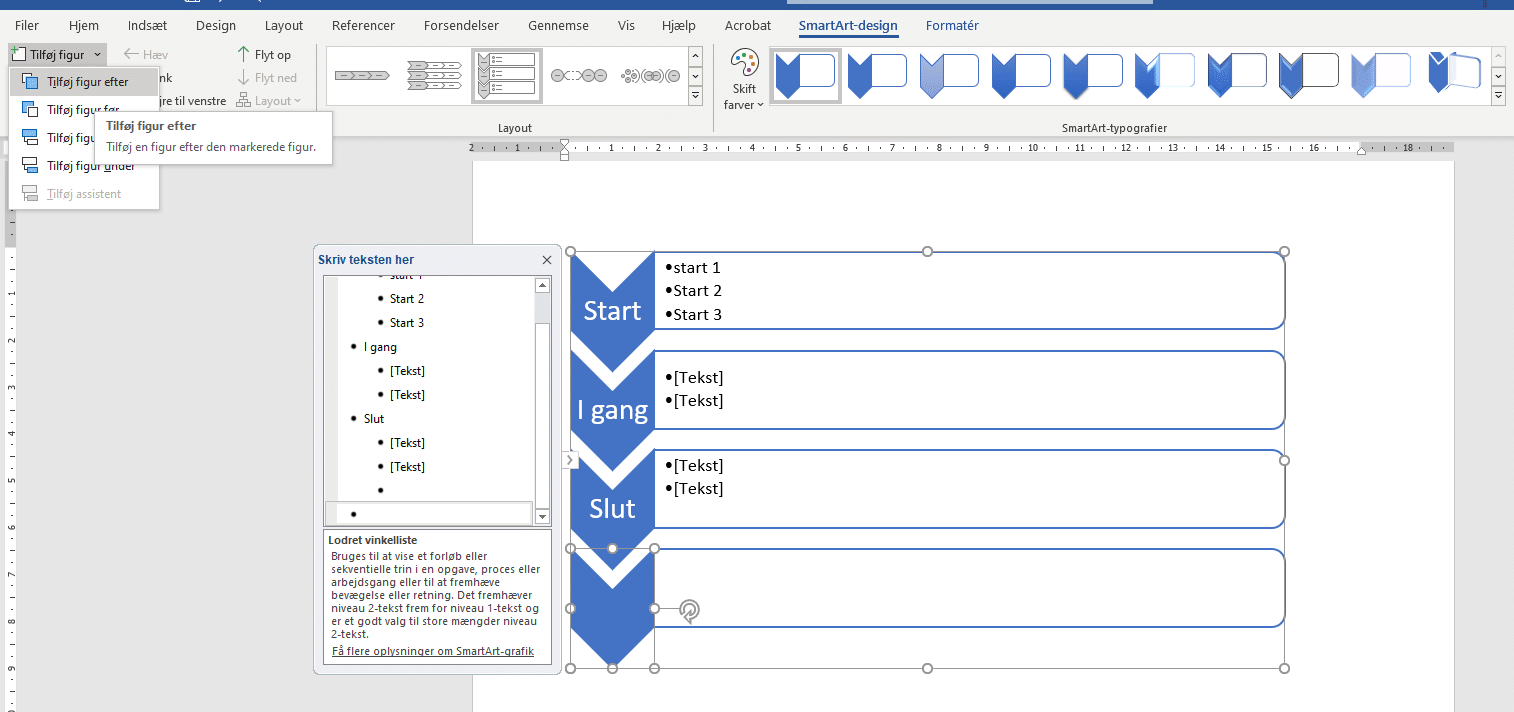Screen dimensions: 1514x712
Task: Apply the last SmartArt 3D style thumbnail
Action: point(1454,74)
